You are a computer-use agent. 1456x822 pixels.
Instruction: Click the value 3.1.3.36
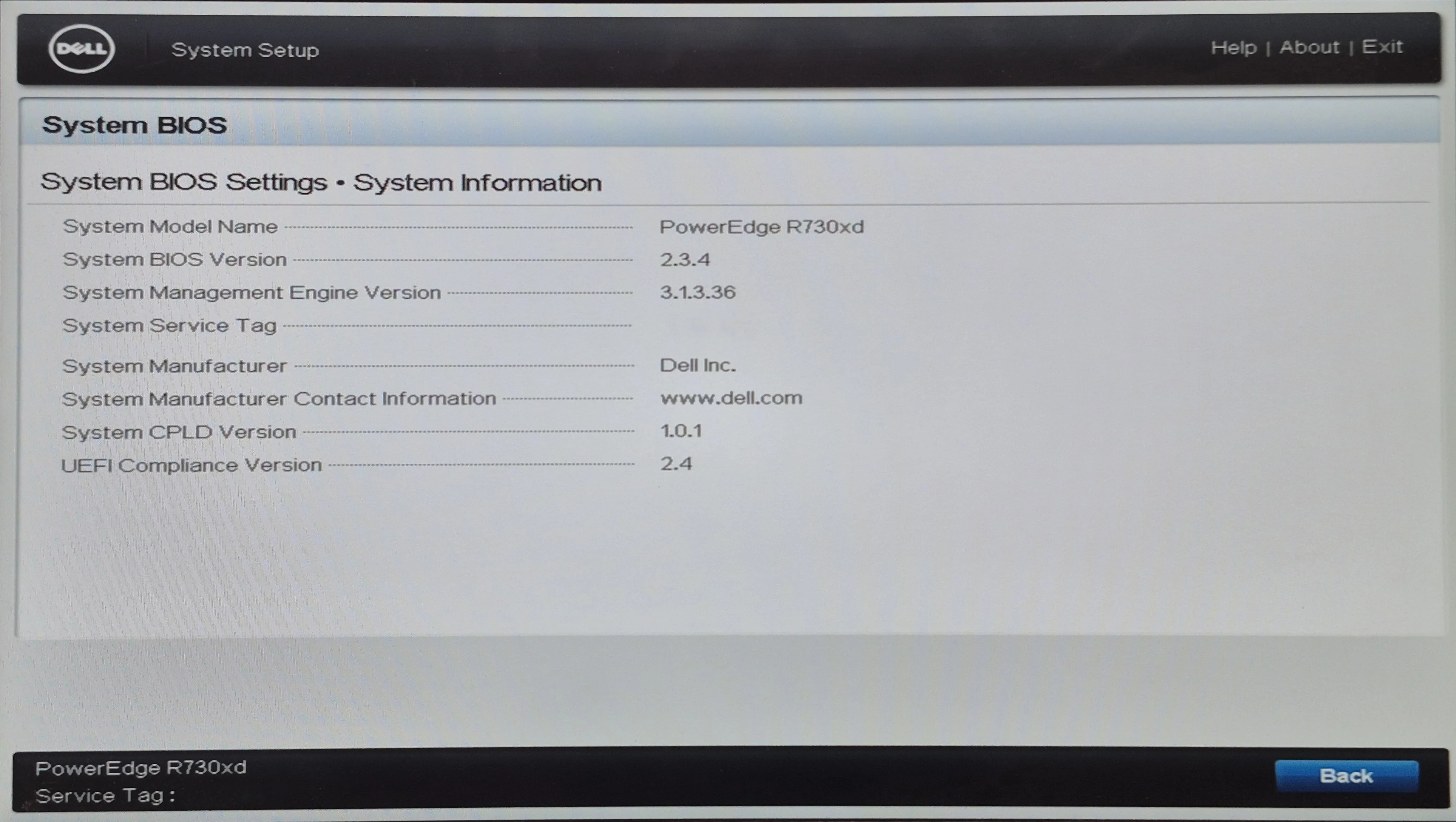[698, 292]
